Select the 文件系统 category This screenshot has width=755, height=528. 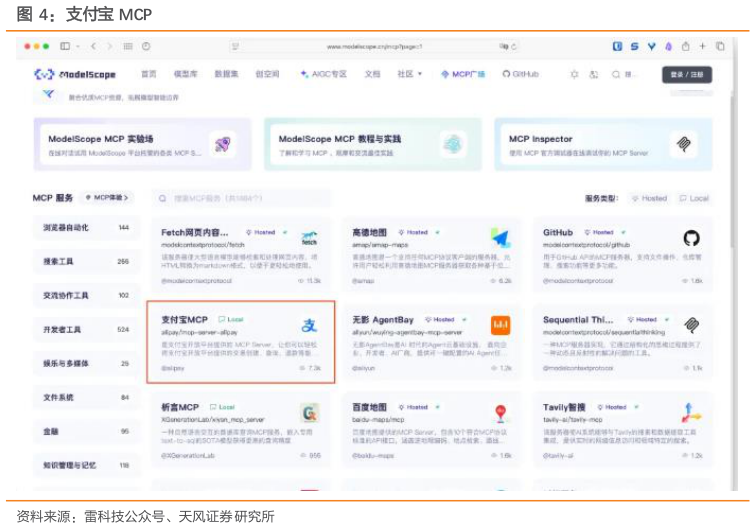[x=87, y=398]
